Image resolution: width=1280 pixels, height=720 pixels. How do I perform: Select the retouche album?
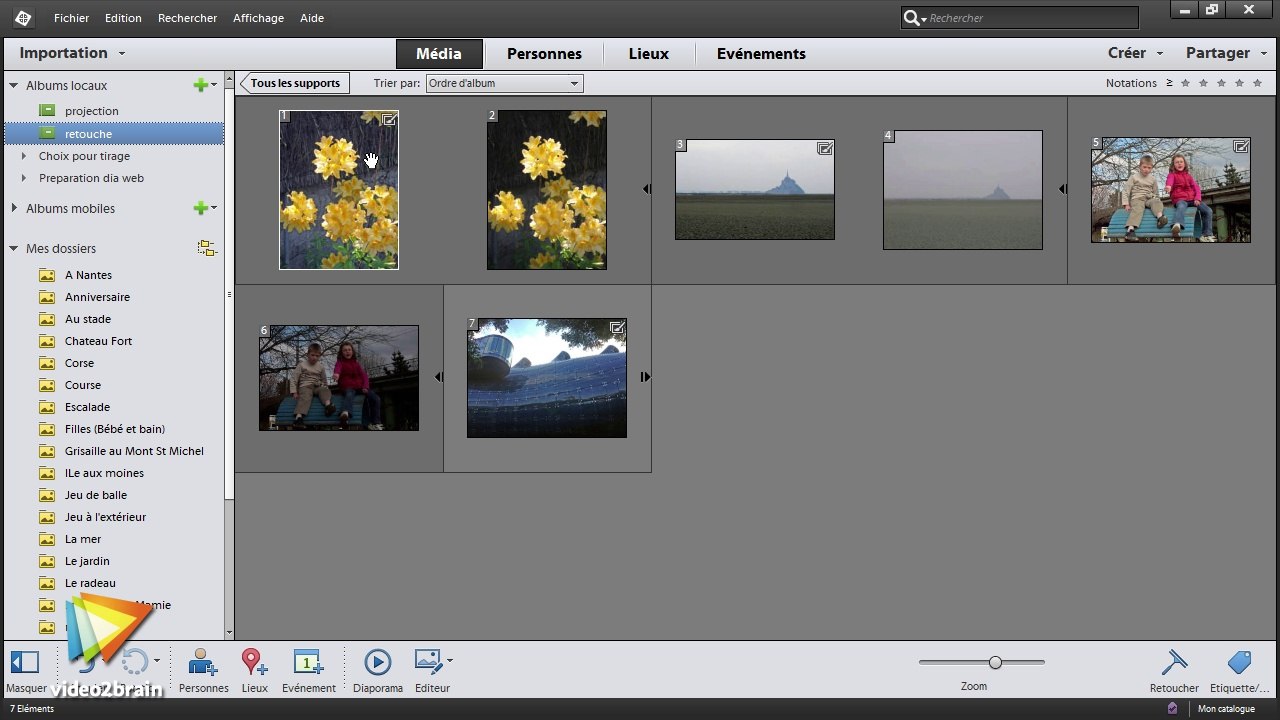click(114, 133)
